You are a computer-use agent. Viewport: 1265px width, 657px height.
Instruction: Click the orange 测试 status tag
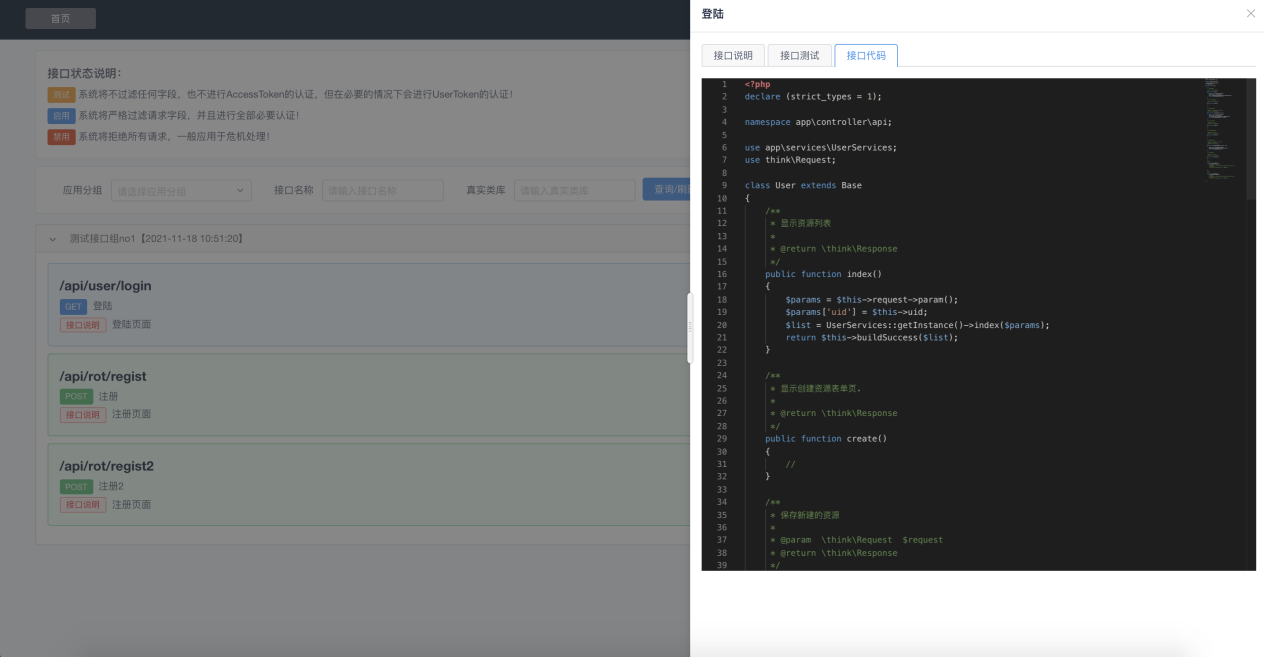click(61, 94)
